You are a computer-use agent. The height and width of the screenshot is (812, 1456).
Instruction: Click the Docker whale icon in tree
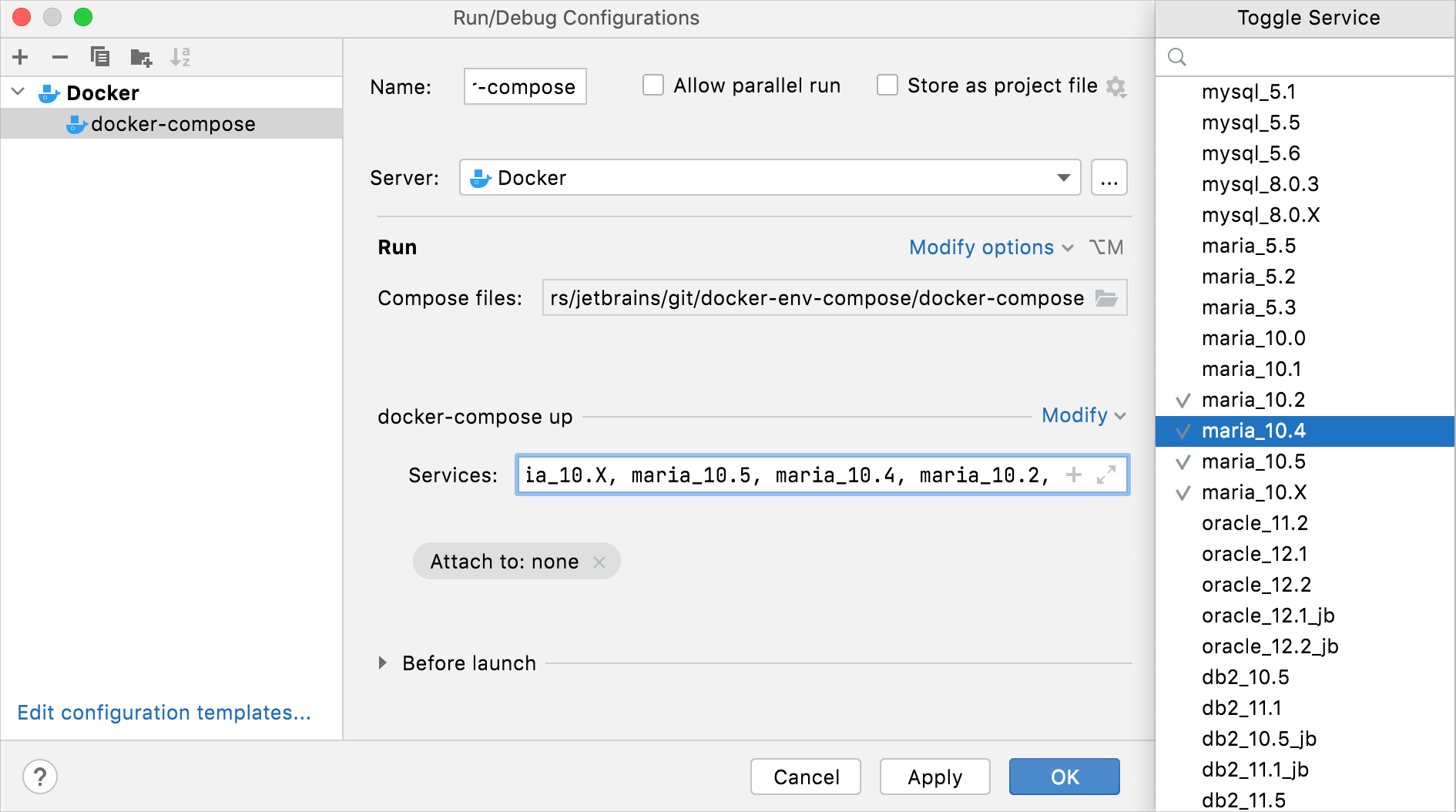tap(49, 93)
